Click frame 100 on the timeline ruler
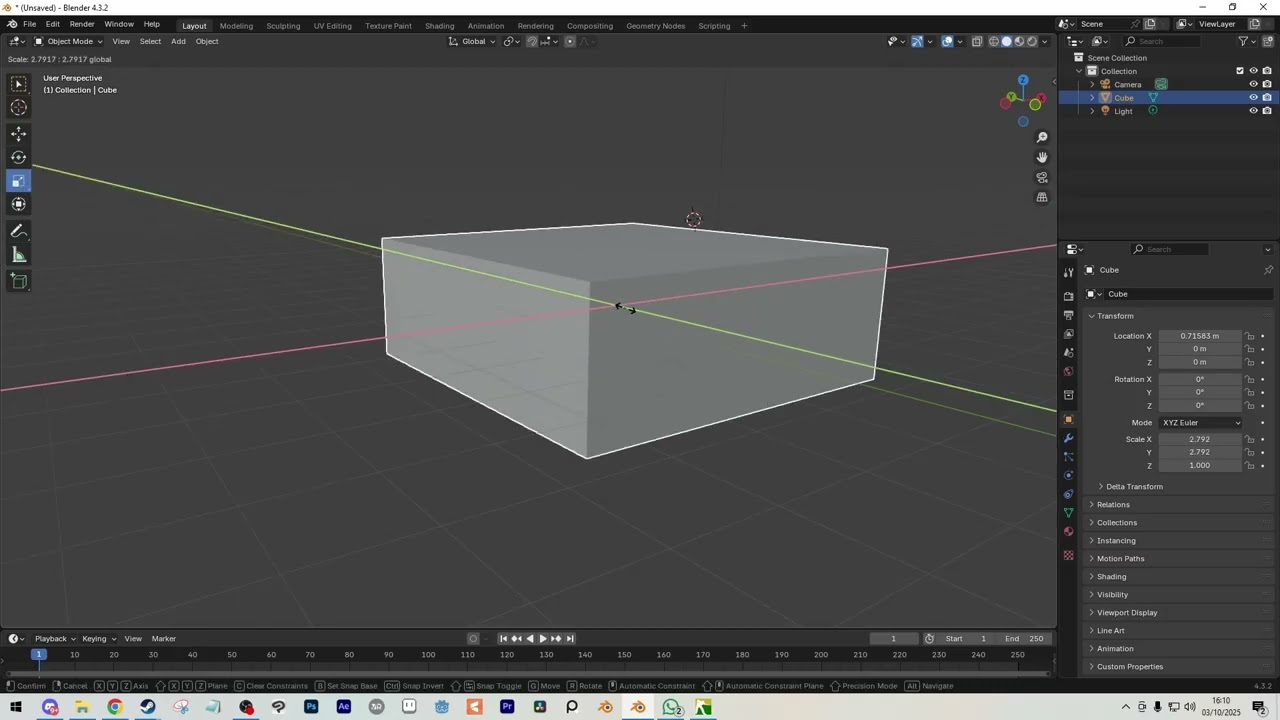The height and width of the screenshot is (720, 1280). tap(428, 655)
